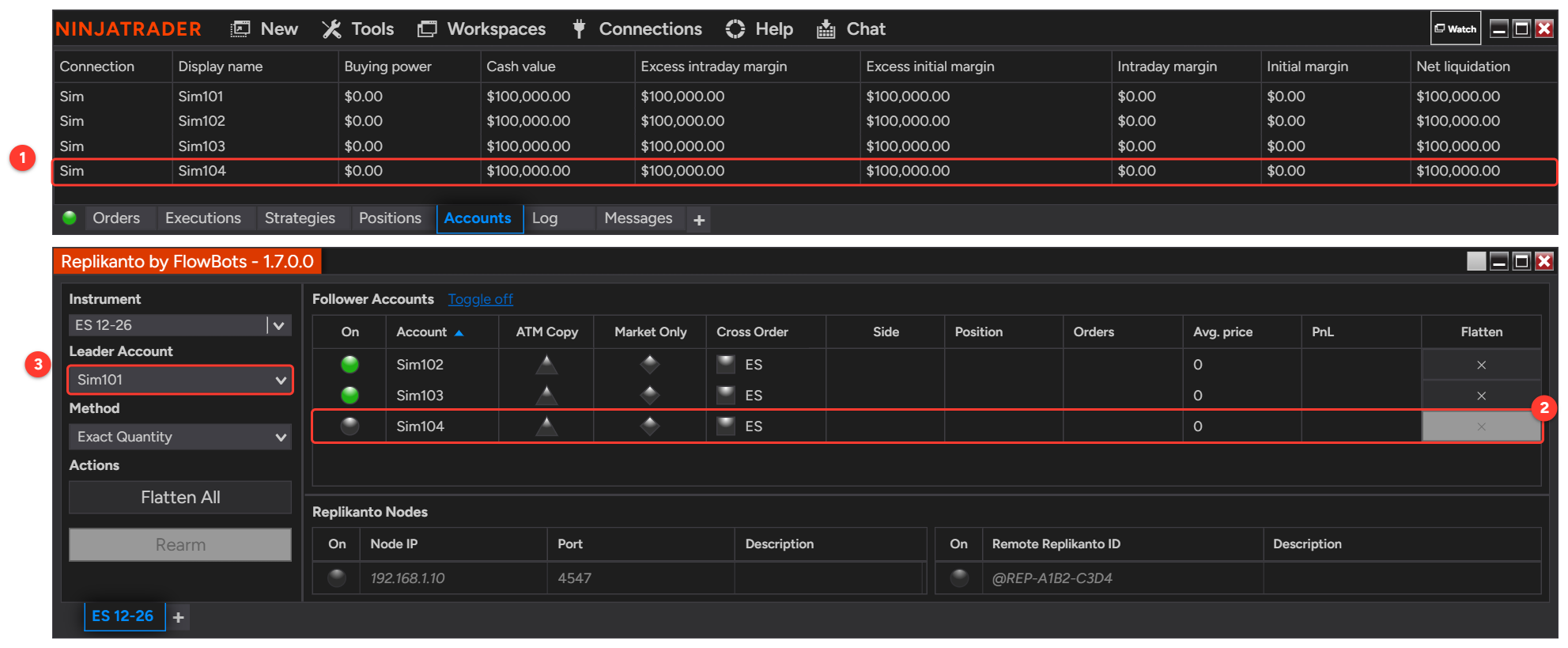Image resolution: width=1568 pixels, height=648 pixels.
Task: Toggle Sim102 follower on indicator
Action: point(349,365)
